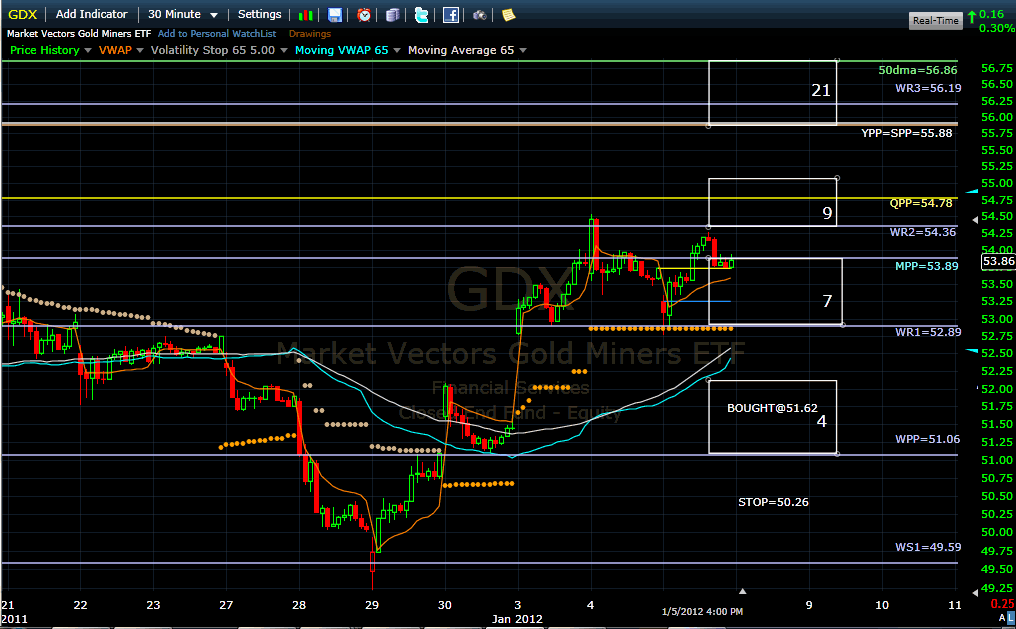1016x629 pixels.
Task: Select the MPP=53.89 label
Action: [x=927, y=266]
